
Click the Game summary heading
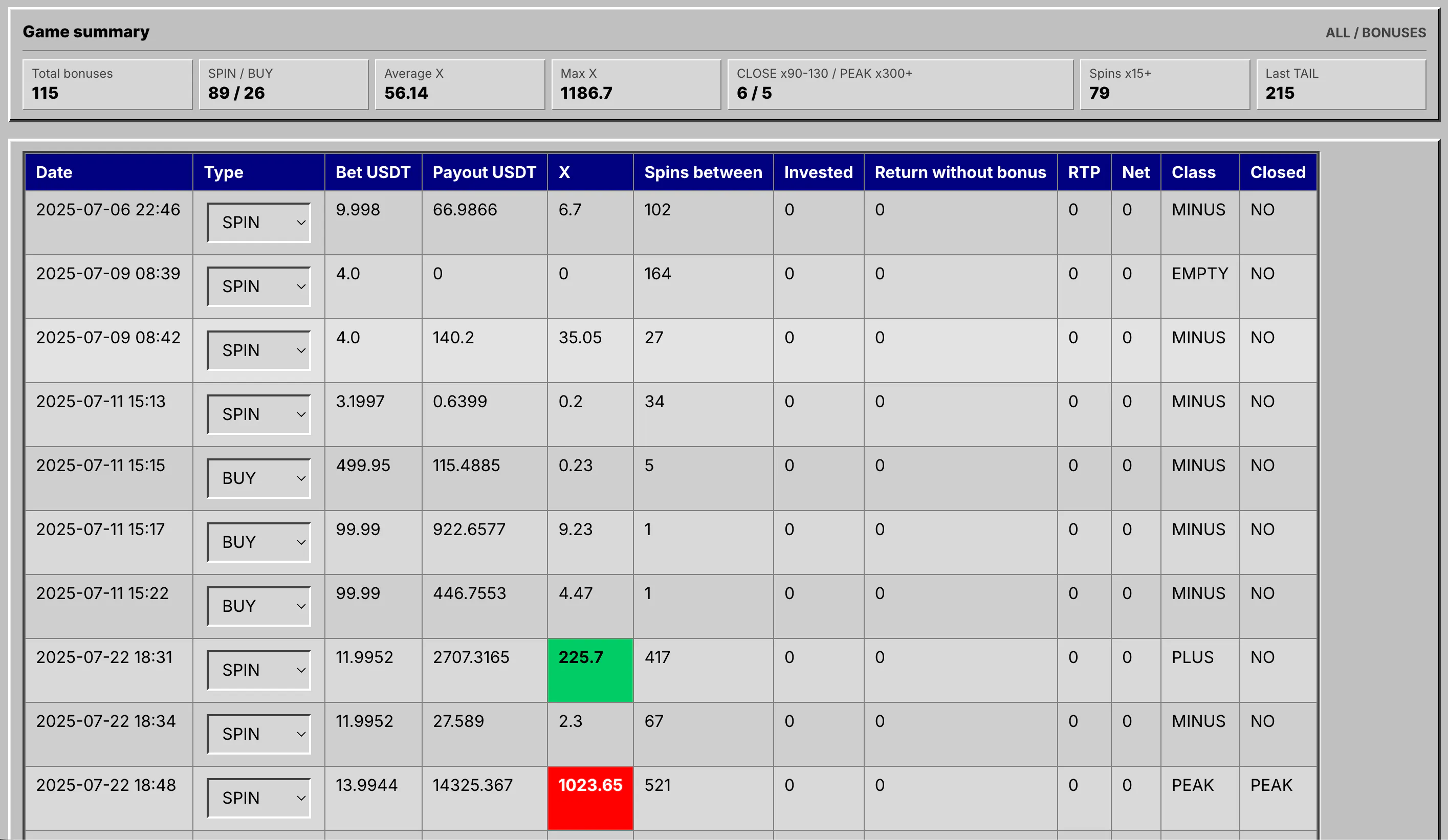pos(86,32)
